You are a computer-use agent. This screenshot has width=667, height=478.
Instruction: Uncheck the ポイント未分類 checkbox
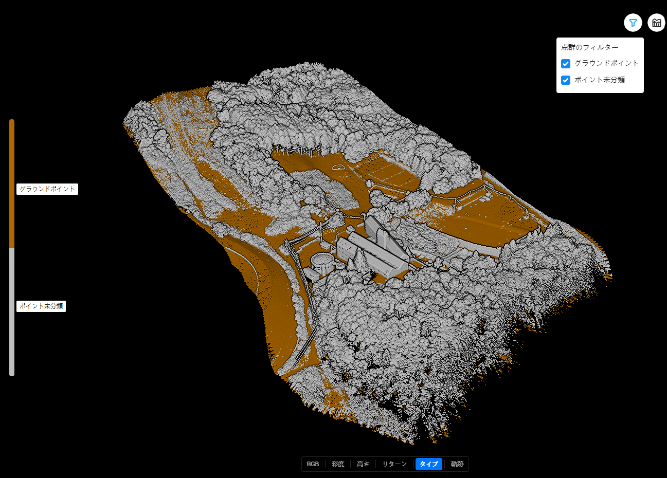coord(565,79)
